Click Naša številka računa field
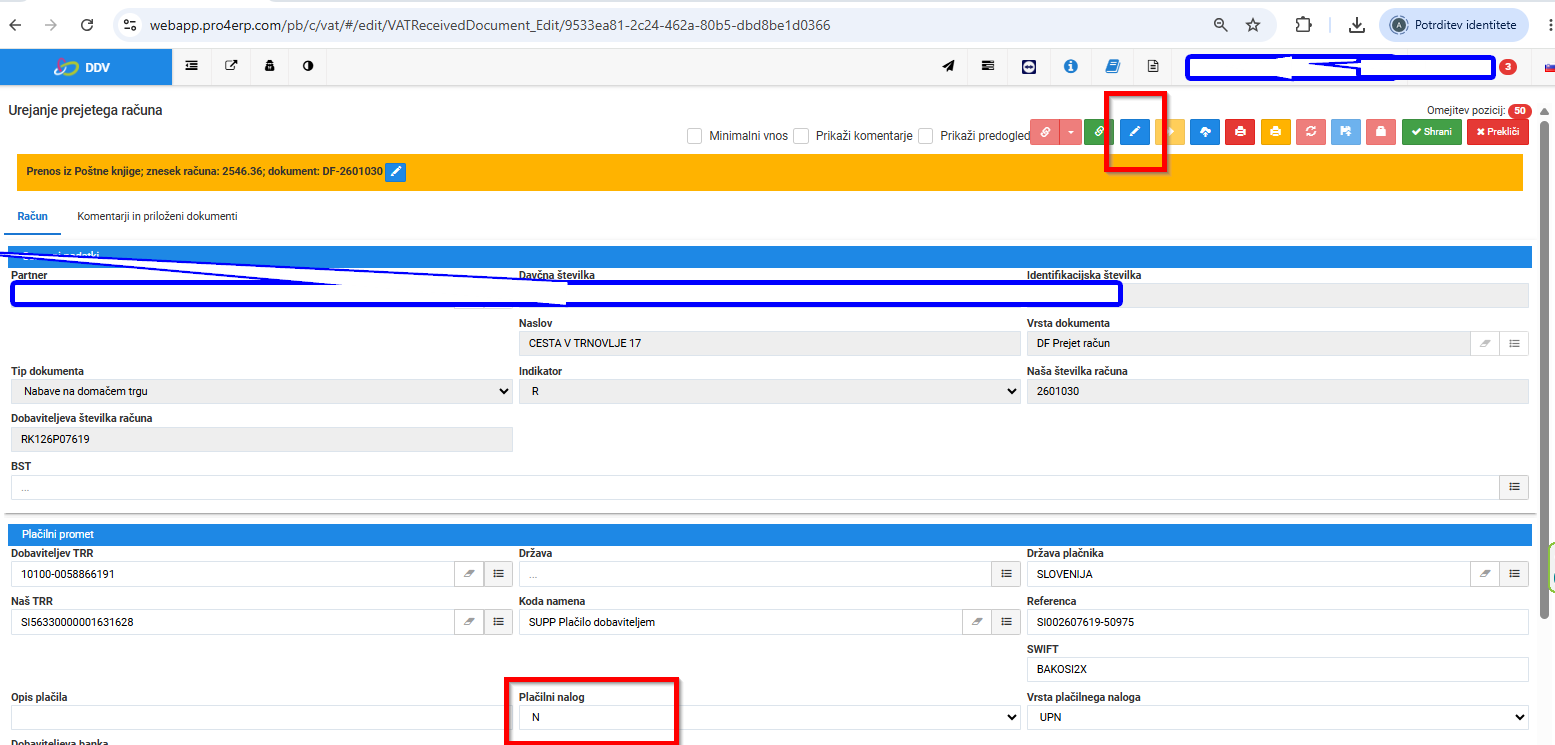This screenshot has width=1555, height=745. tap(1278, 391)
